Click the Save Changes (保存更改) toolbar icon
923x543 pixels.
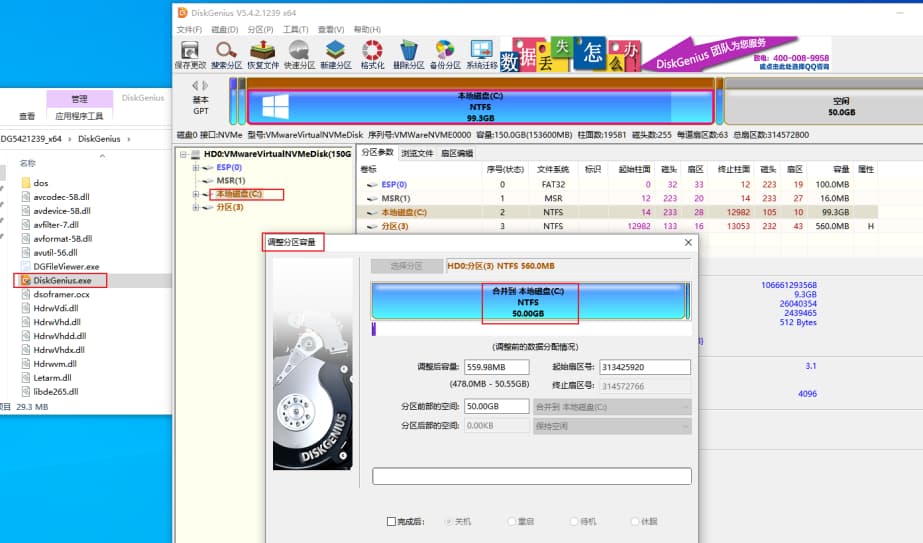point(190,55)
